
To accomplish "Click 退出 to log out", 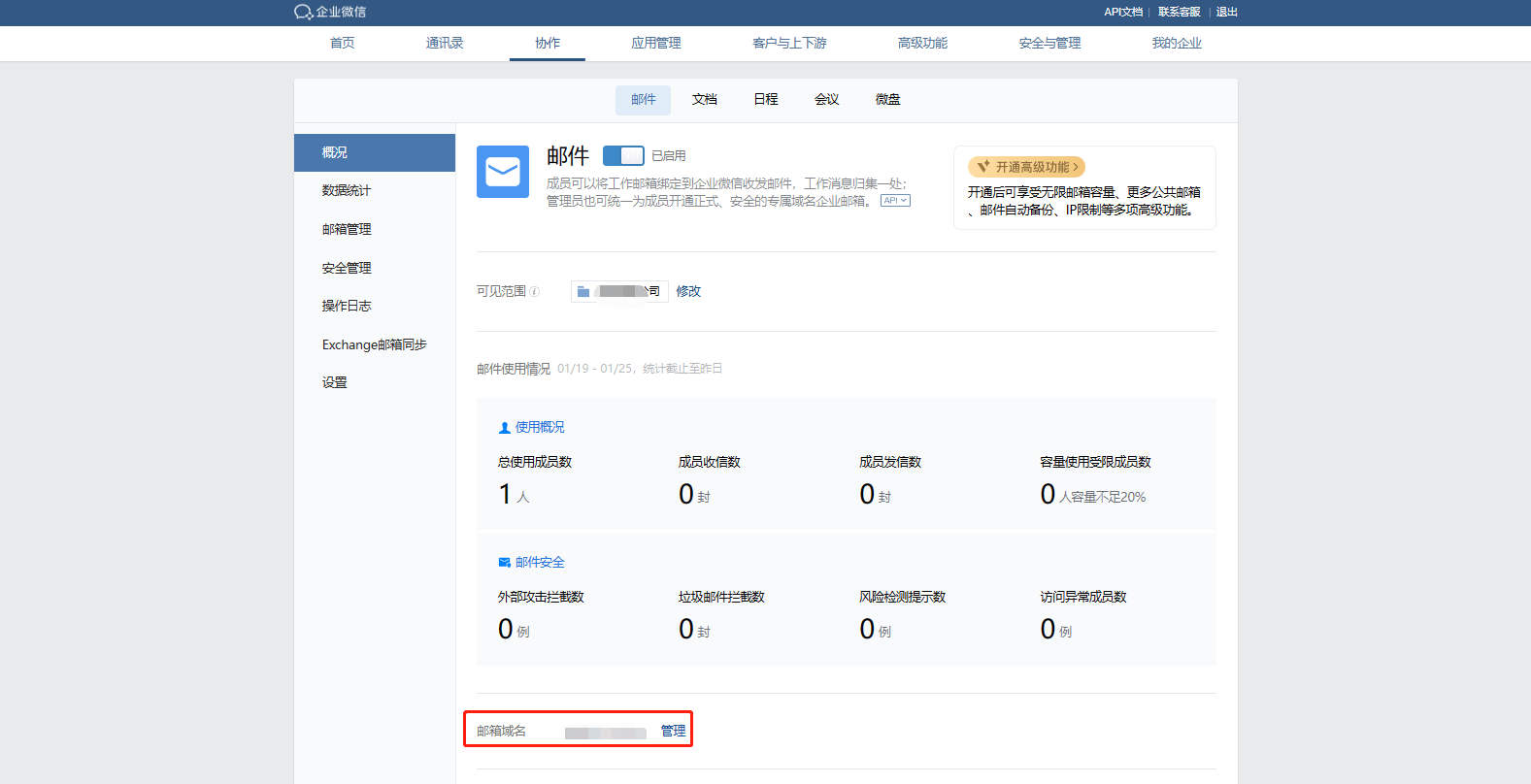I will click(1226, 12).
